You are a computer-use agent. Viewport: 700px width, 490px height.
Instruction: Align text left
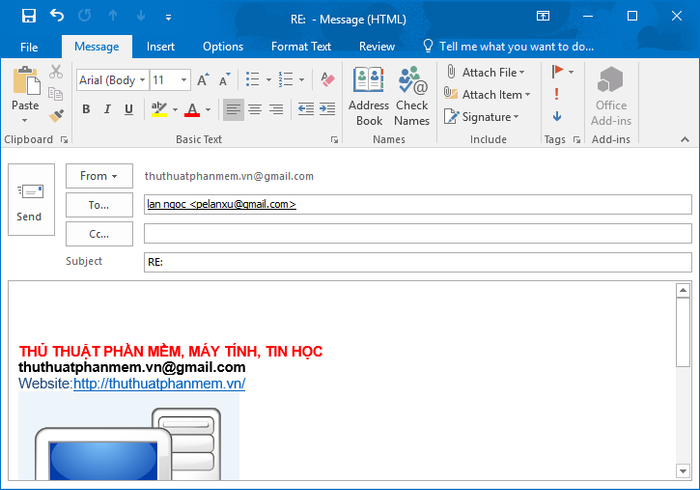click(233, 109)
